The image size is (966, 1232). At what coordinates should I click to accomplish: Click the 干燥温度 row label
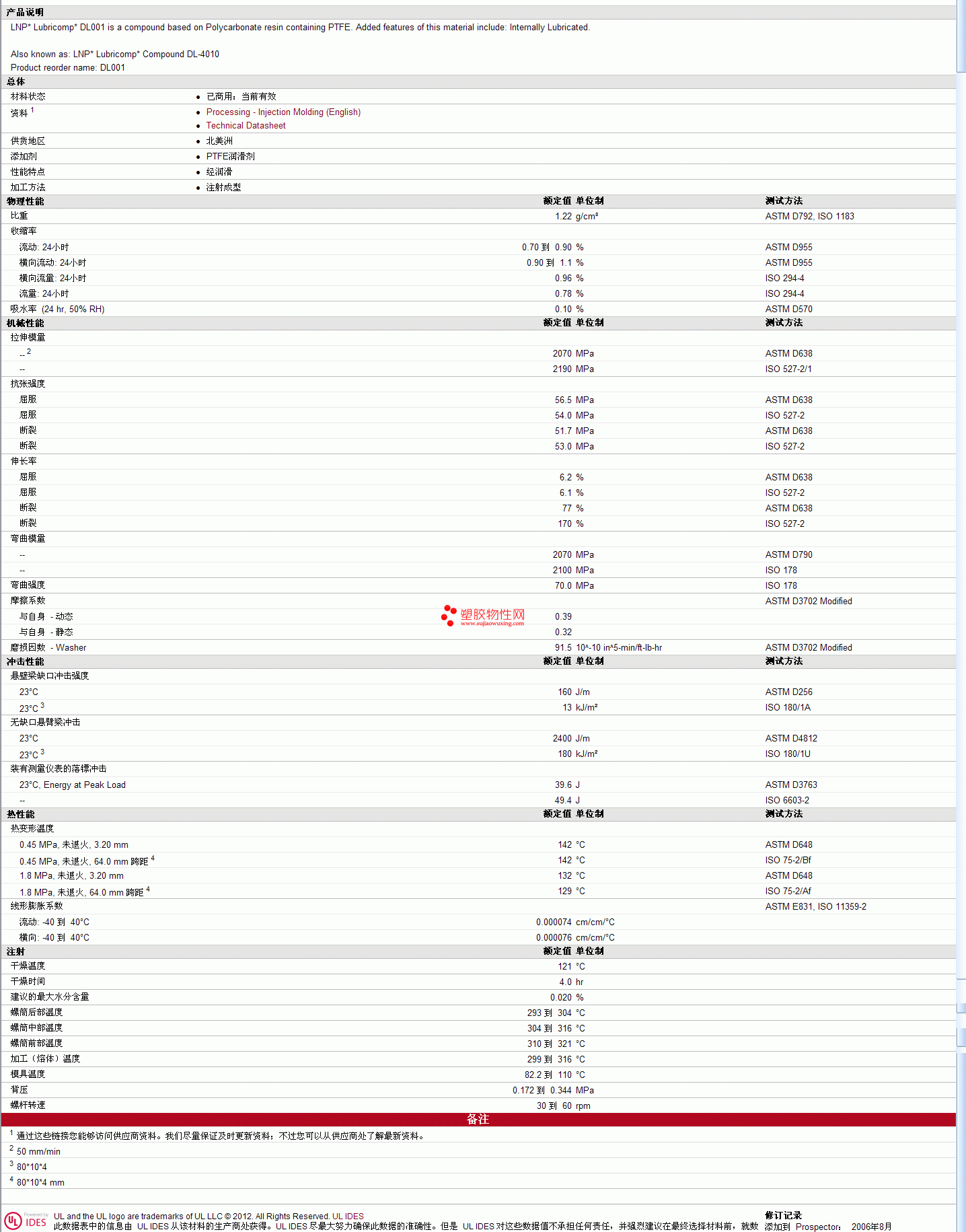click(28, 966)
